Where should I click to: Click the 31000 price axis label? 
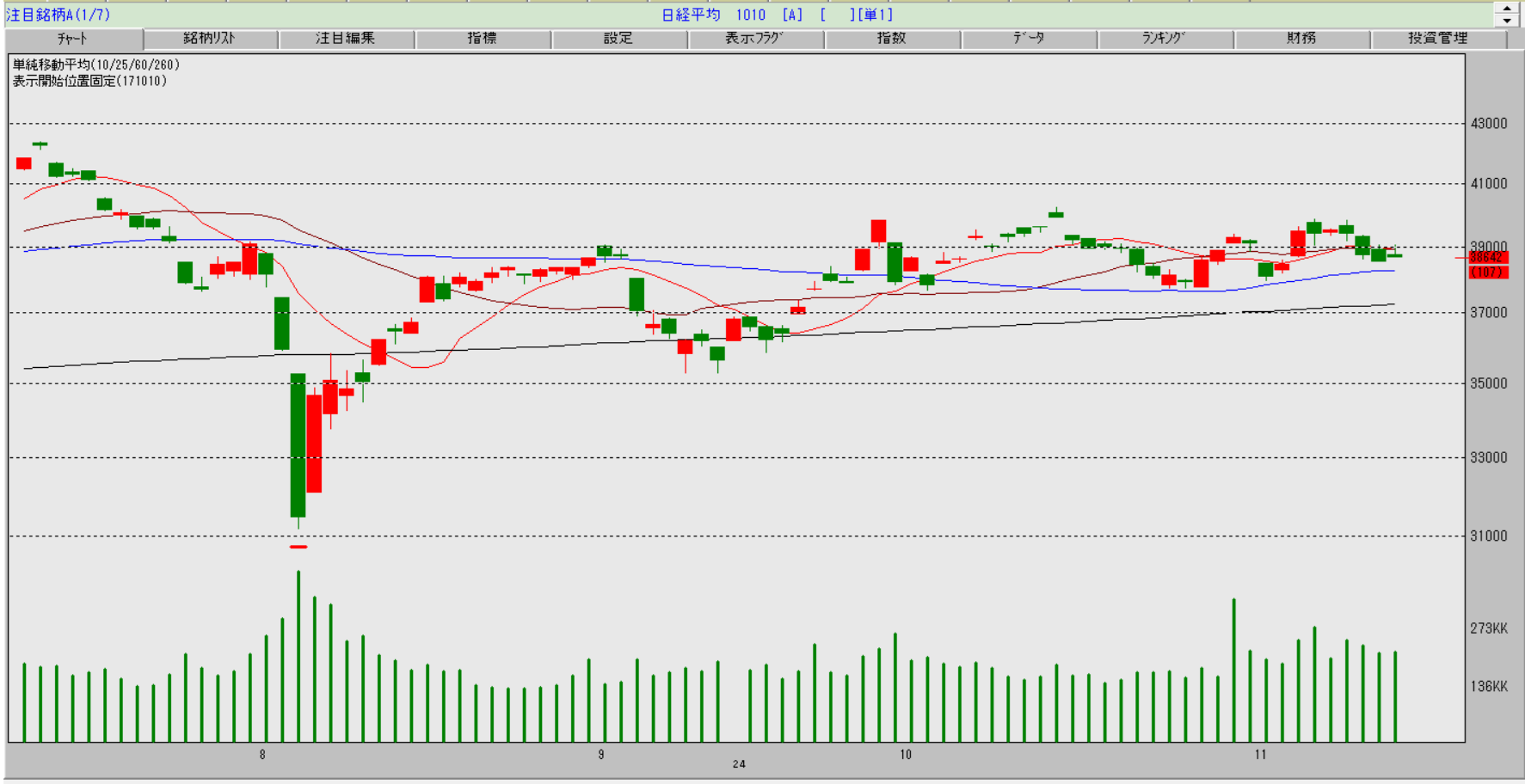coord(1489,536)
